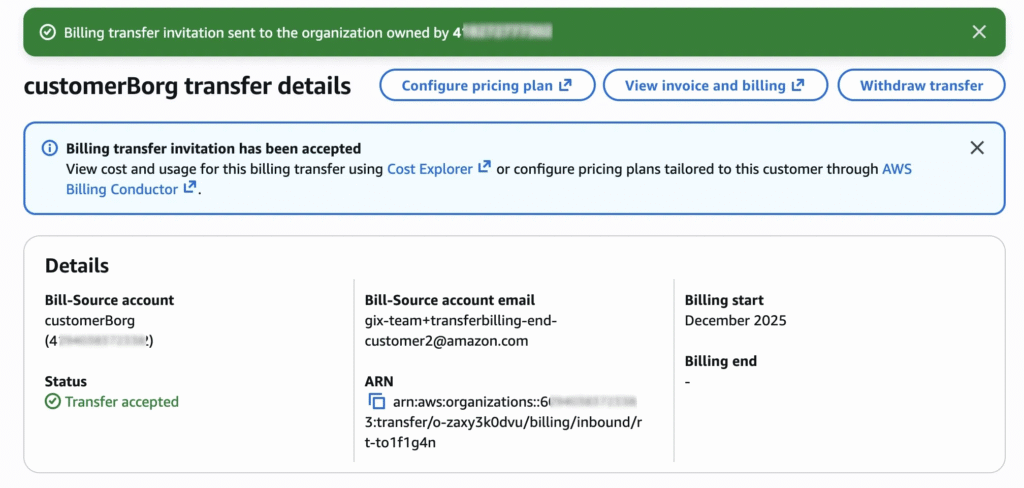Copy the ARN using the copy icon
This screenshot has width=1024, height=488.
coord(377,402)
